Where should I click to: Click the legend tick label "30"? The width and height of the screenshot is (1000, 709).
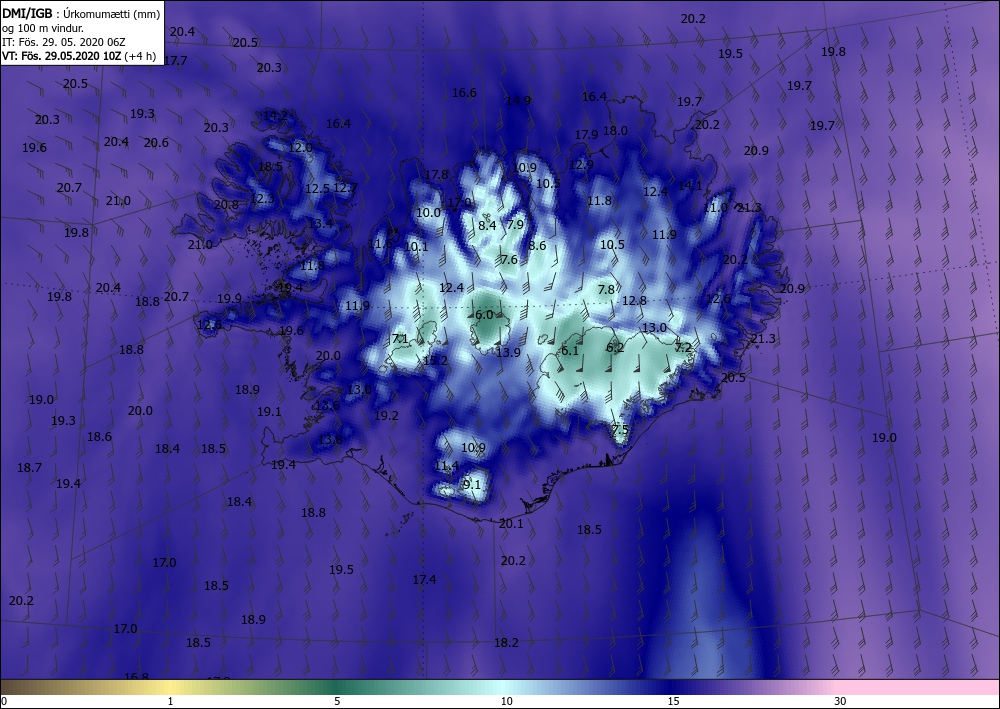(840, 701)
